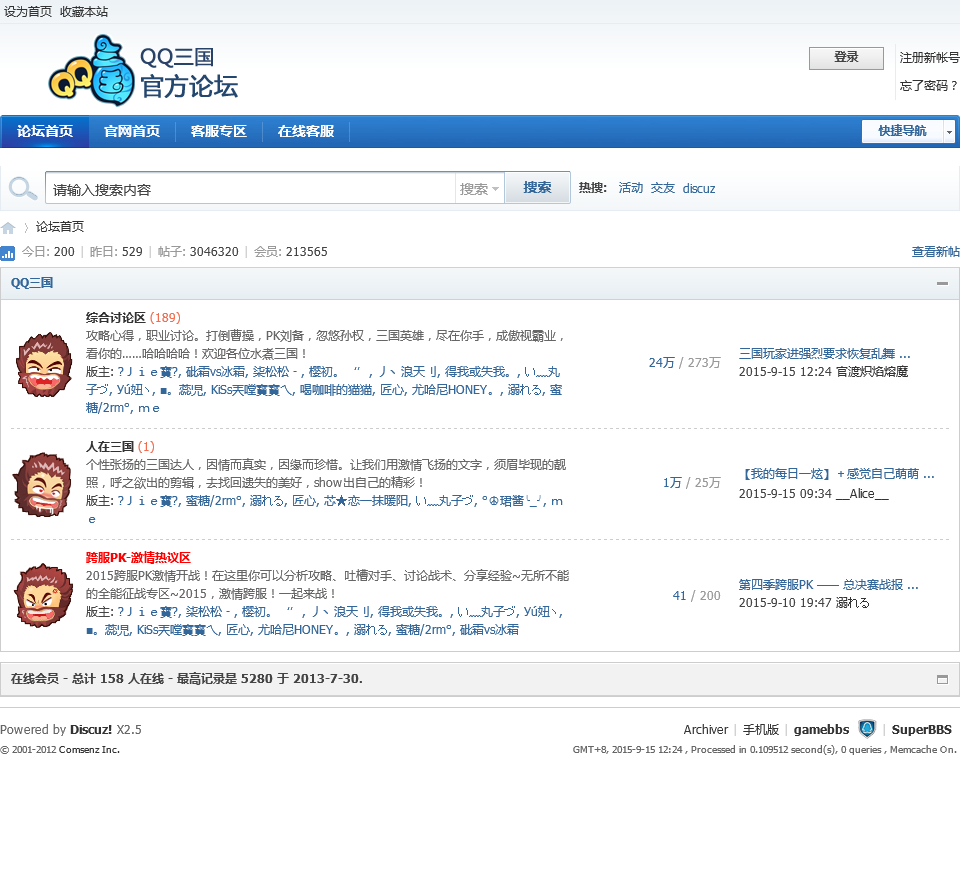
Task: Click the QQ三国 category title
Action: (x=32, y=283)
